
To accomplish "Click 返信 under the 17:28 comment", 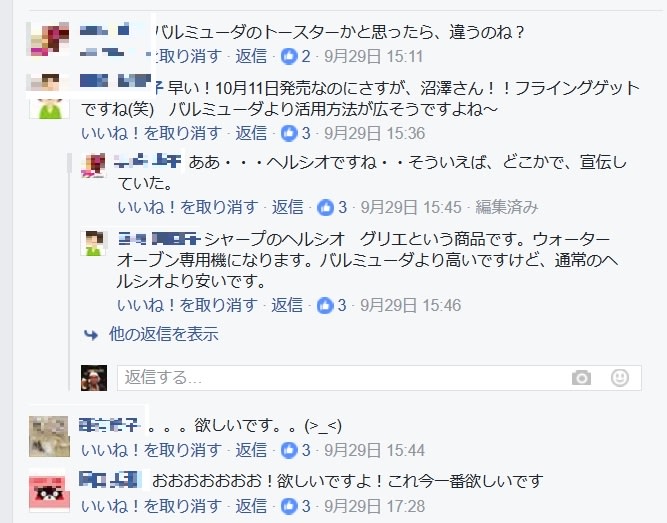I will pyautogui.click(x=251, y=506).
